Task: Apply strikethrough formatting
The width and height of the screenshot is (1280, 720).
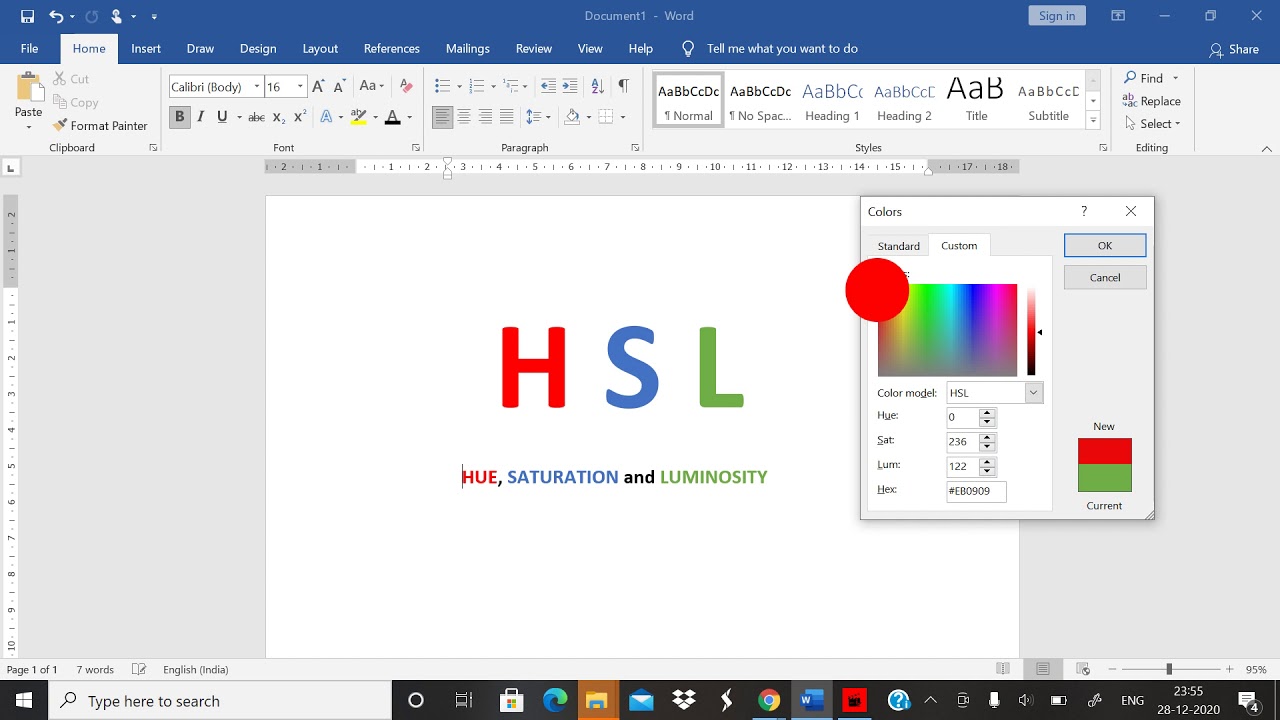Action: (256, 117)
